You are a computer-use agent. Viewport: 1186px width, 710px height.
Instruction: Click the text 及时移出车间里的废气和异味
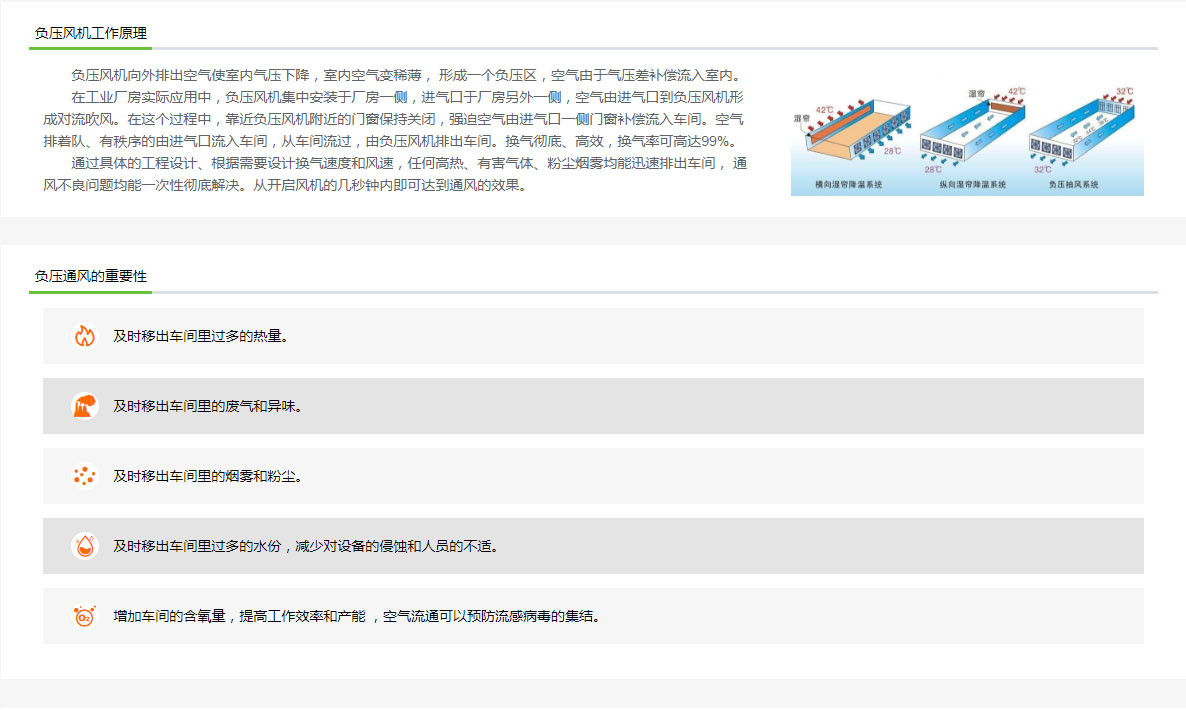(x=207, y=406)
